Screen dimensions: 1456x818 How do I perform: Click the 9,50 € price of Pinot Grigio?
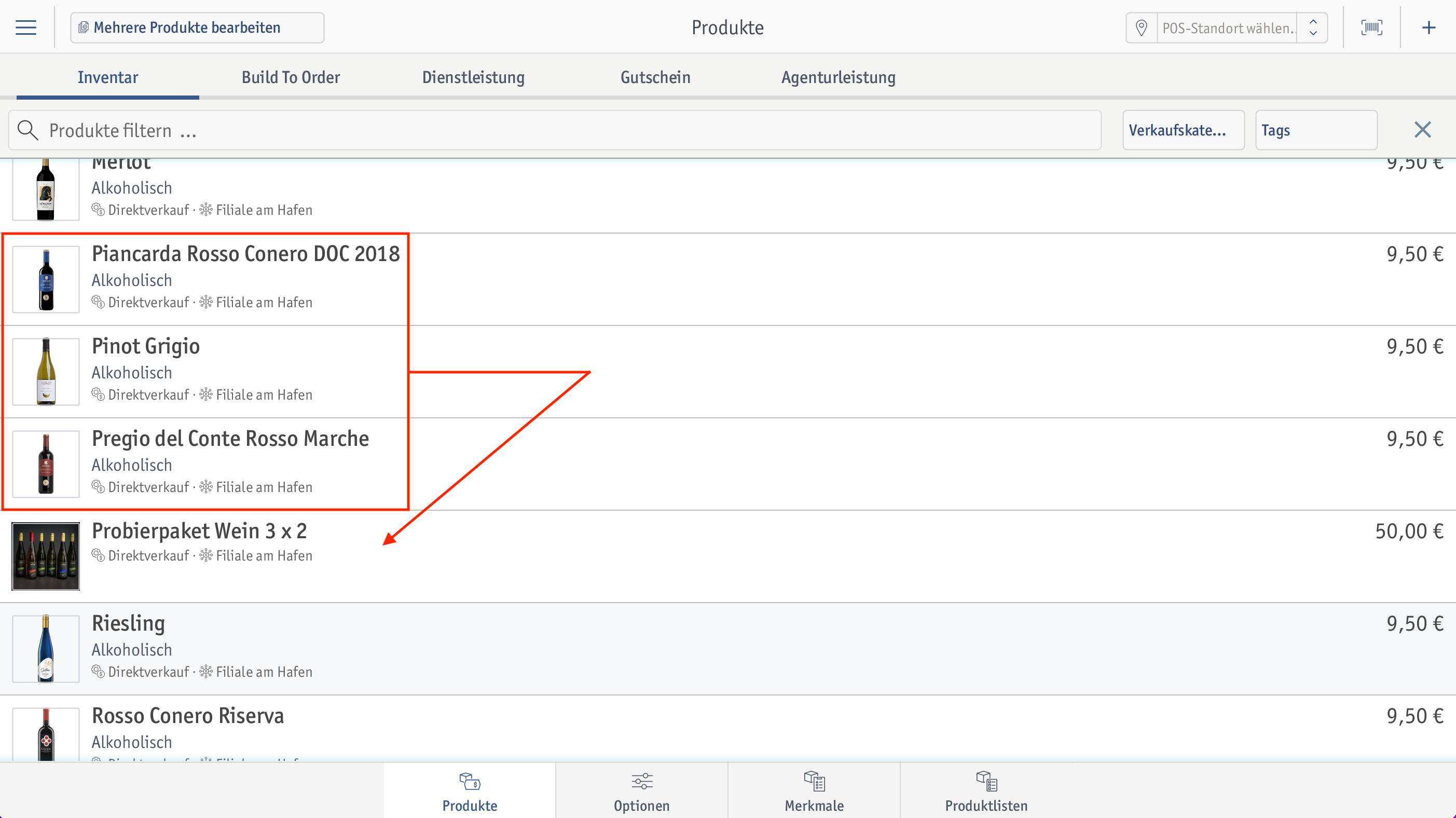1414,346
